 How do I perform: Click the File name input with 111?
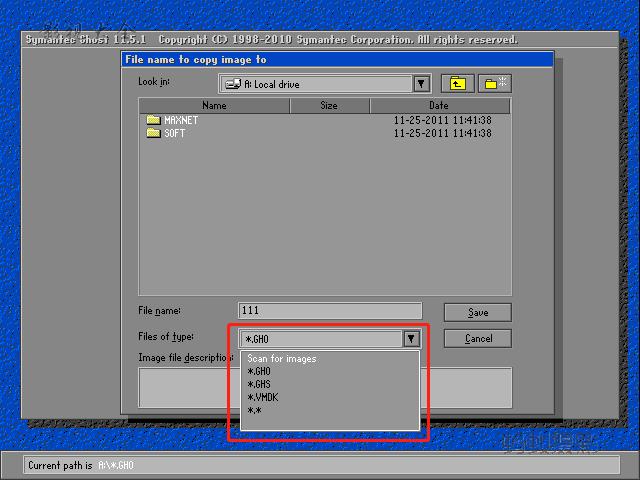click(330, 311)
